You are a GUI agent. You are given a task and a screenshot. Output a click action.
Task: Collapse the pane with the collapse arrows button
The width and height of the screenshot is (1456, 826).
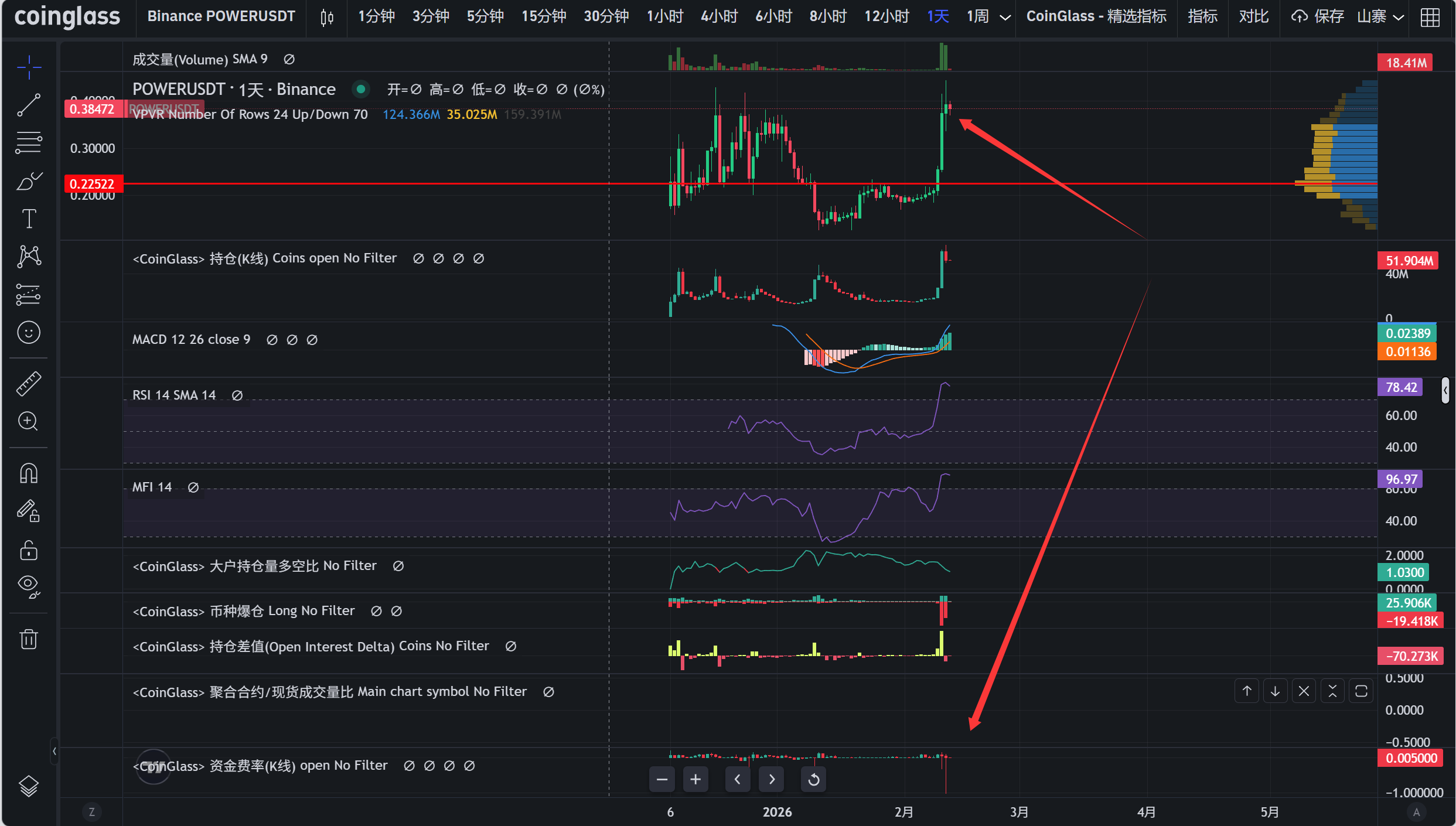coord(1332,691)
